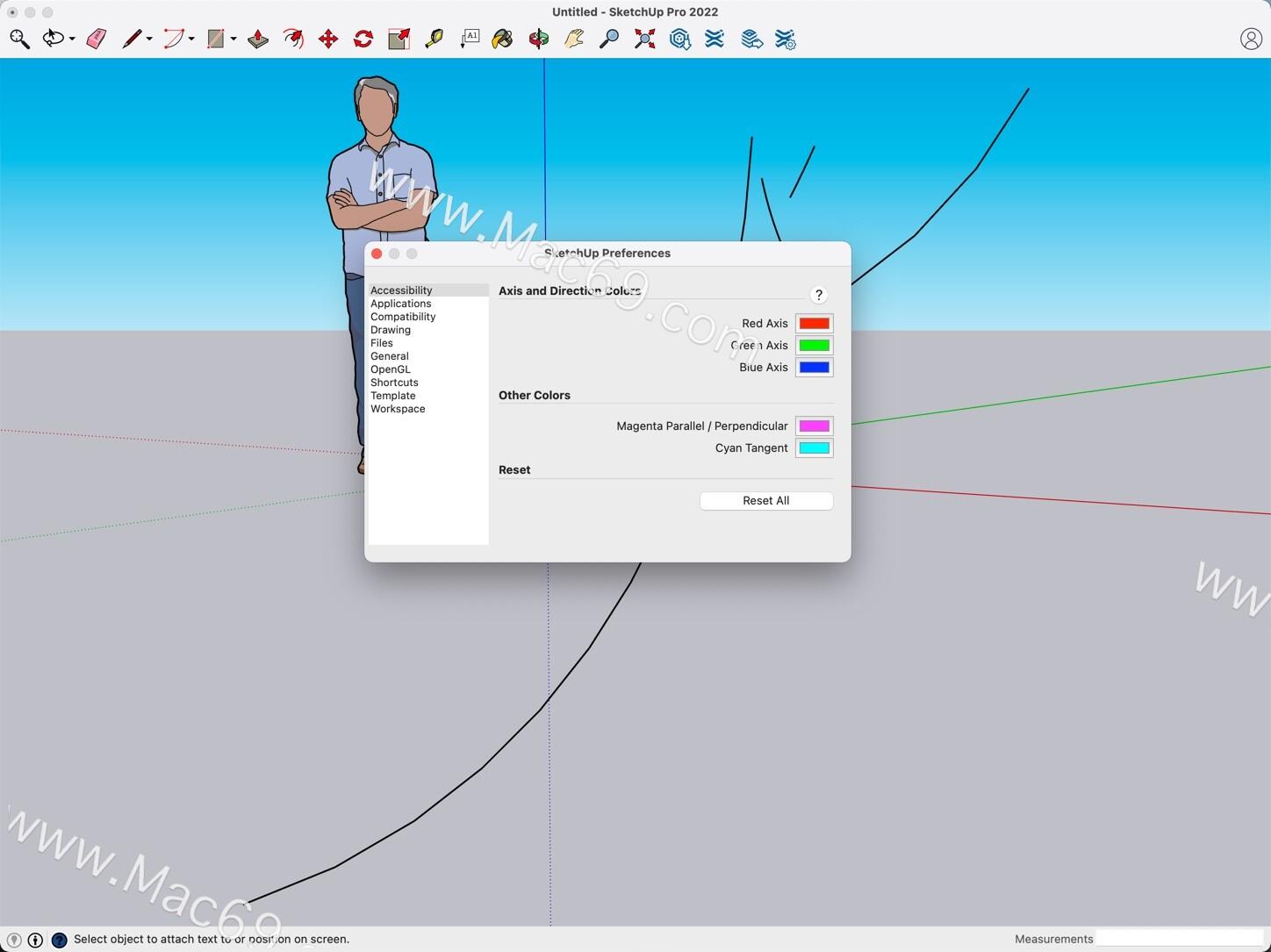Select the Orbit tool
Viewport: 1271px width, 952px height.
(x=539, y=39)
